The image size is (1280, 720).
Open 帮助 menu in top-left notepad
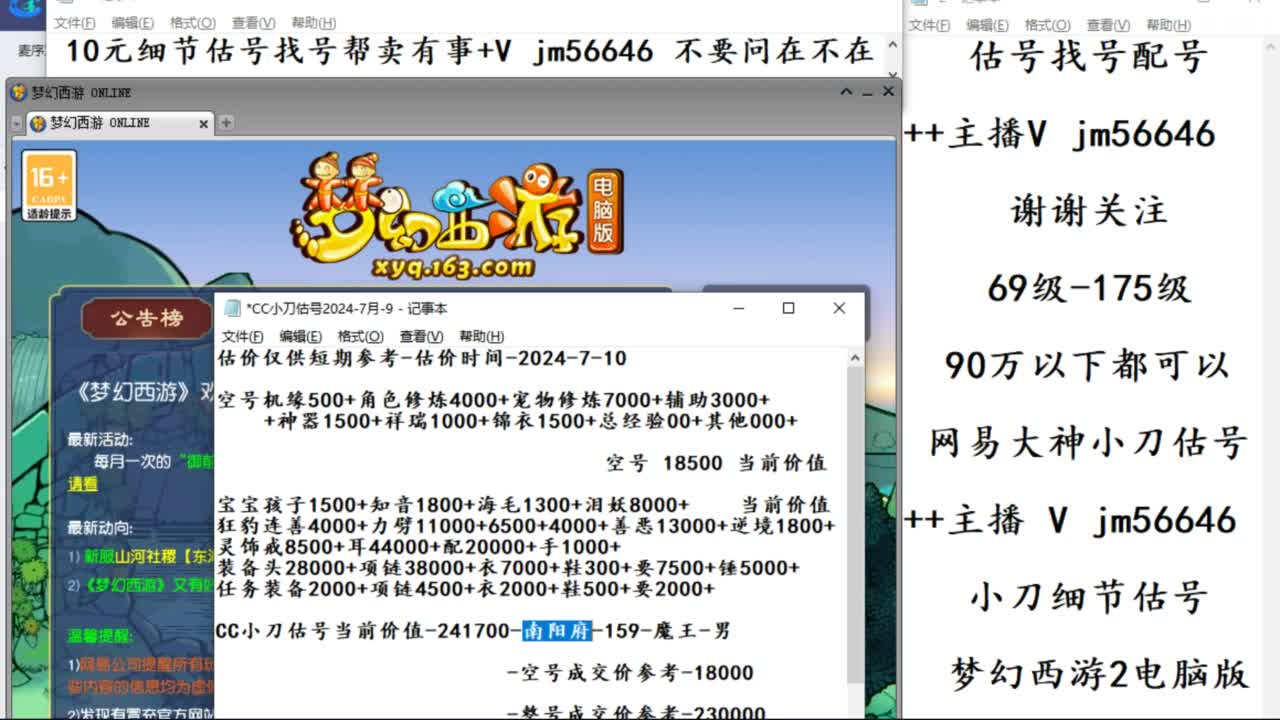tap(314, 23)
